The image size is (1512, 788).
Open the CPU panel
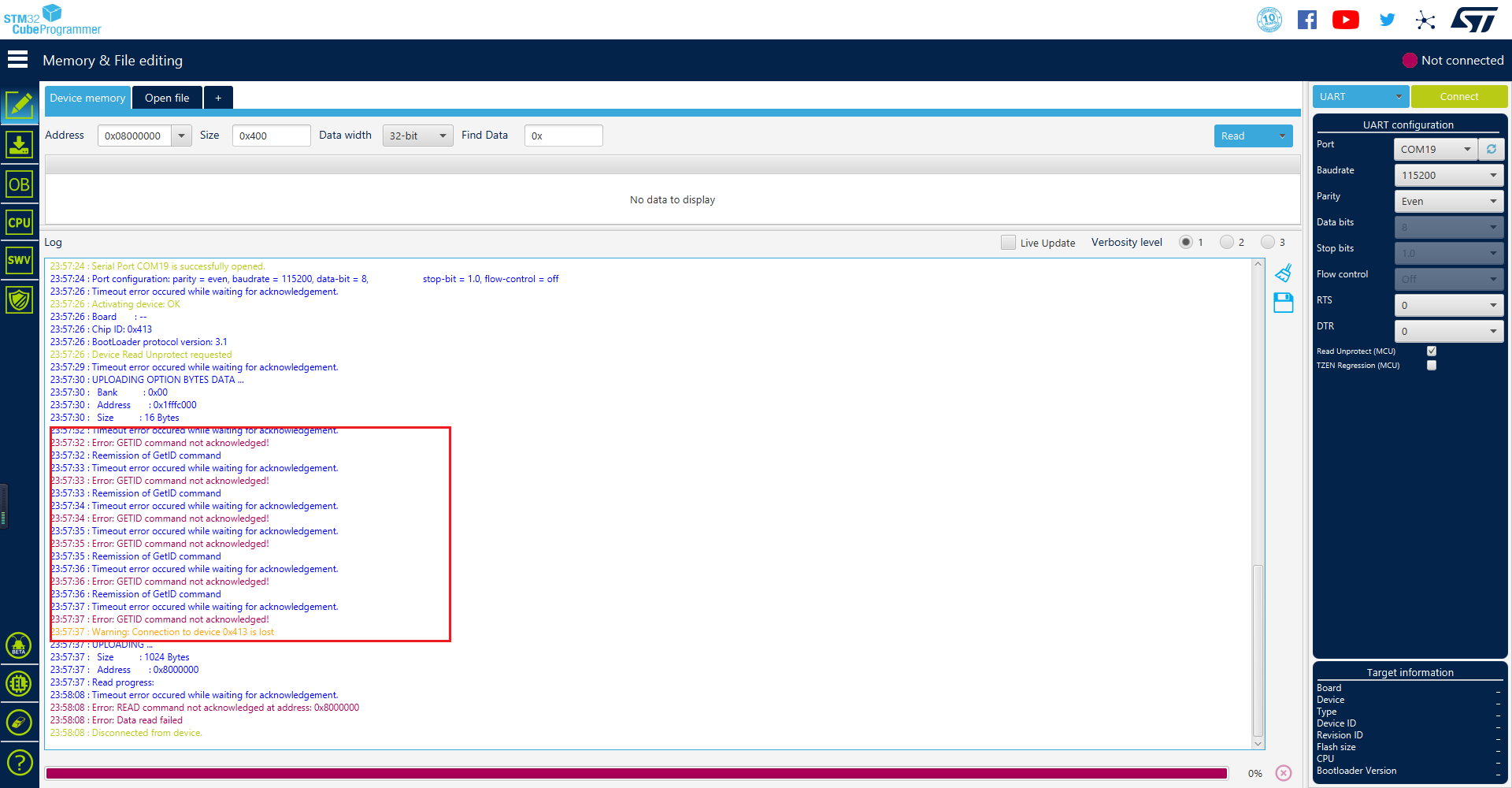(x=19, y=222)
